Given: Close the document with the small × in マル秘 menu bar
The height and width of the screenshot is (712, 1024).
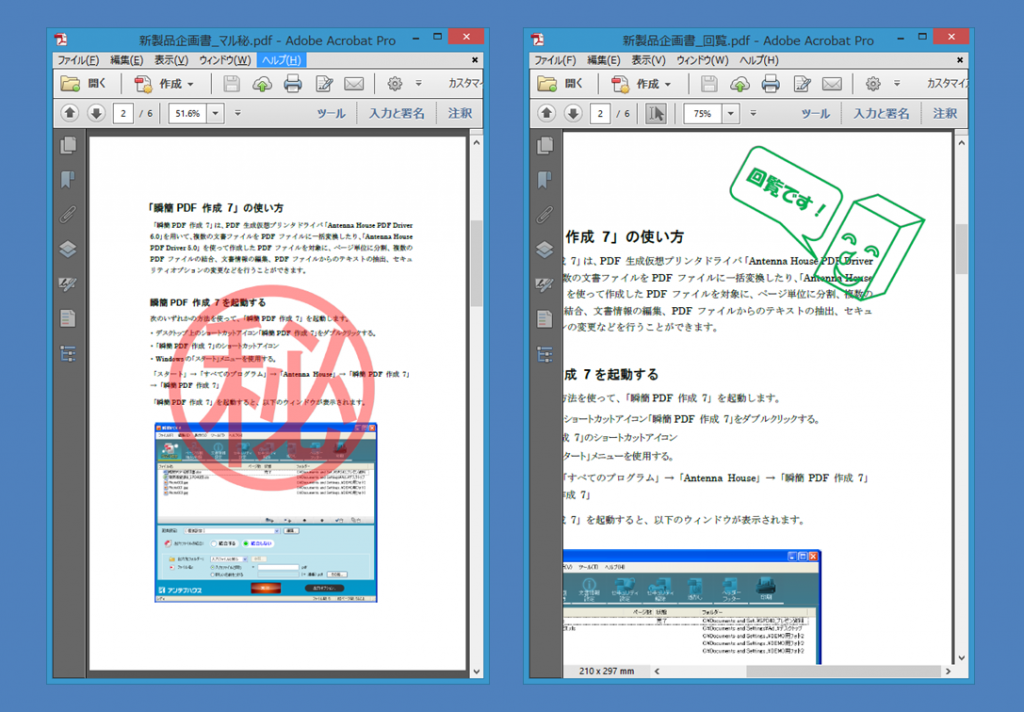Looking at the screenshot, I should [x=475, y=60].
